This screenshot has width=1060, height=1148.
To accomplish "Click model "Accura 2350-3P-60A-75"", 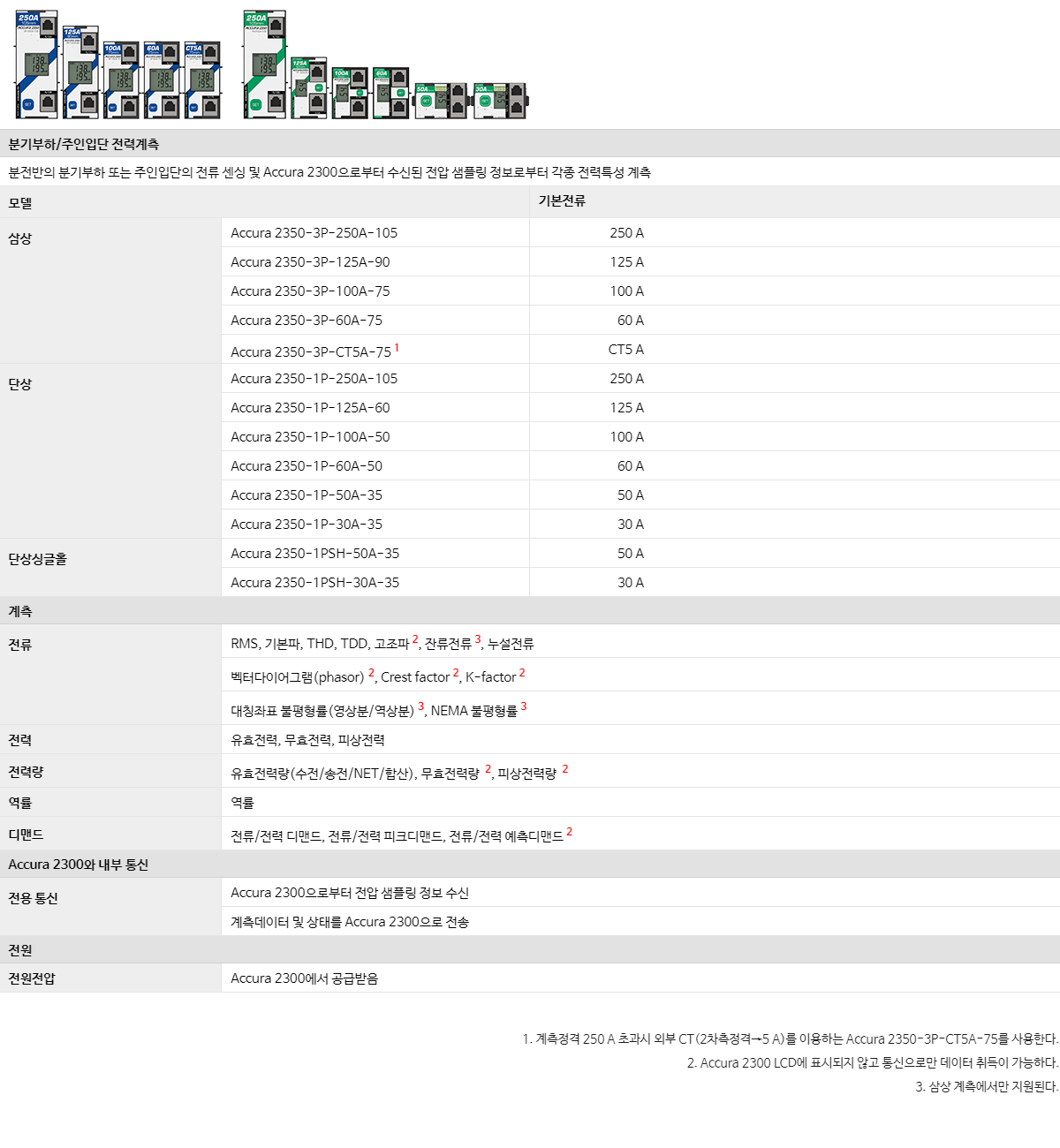I will [x=307, y=321].
